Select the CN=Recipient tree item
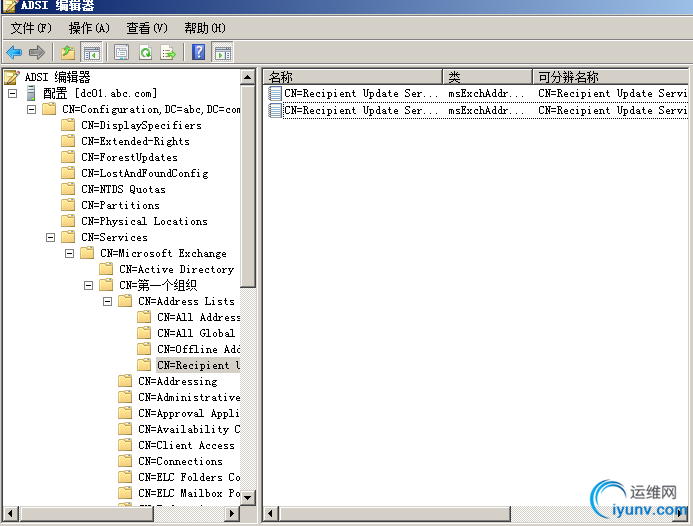Viewport: 693px width, 526px height. pos(198,365)
